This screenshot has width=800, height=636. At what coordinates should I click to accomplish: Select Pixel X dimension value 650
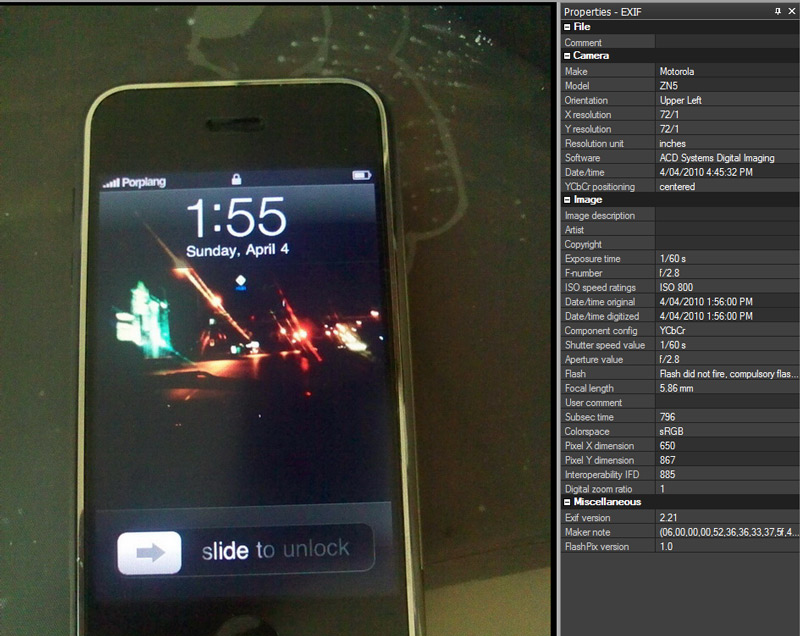[667, 446]
